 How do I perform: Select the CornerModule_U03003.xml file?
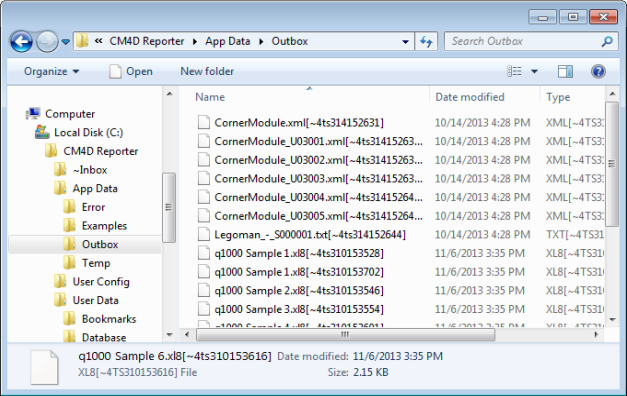click(x=318, y=179)
